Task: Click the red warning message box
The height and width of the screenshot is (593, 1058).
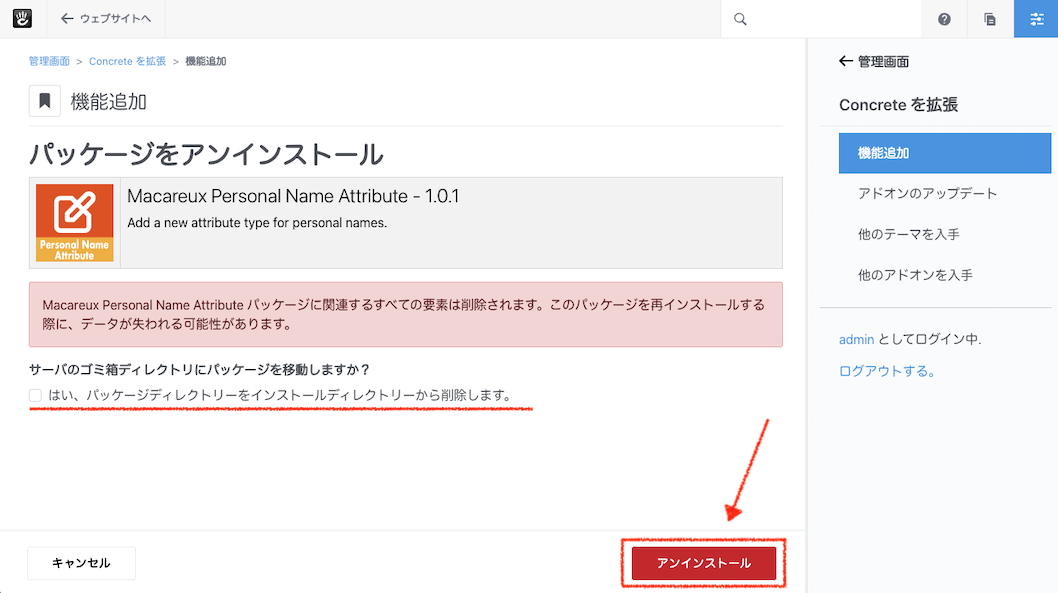Action: 406,314
